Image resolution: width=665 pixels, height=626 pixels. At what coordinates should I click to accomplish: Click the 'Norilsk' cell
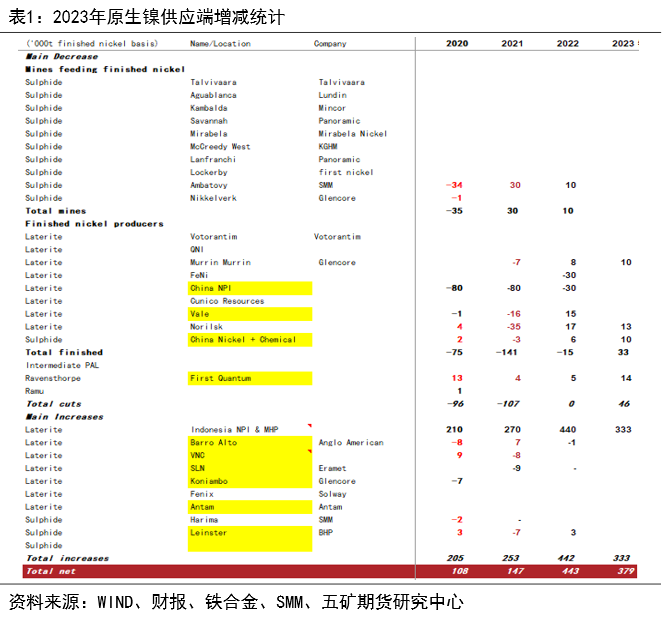point(206,327)
